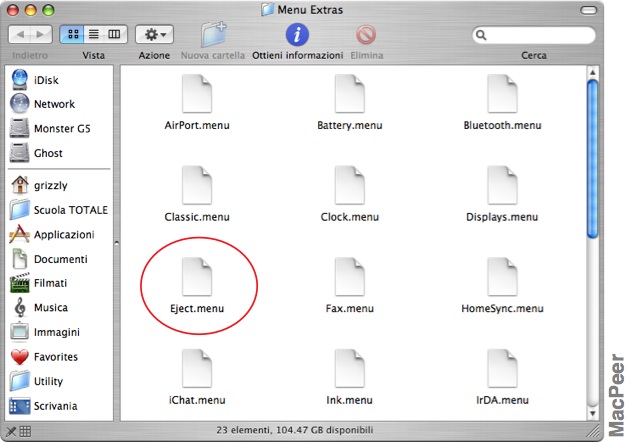Click the search magnifier icon
Image resolution: width=629 pixels, height=442 pixels.
481,35
